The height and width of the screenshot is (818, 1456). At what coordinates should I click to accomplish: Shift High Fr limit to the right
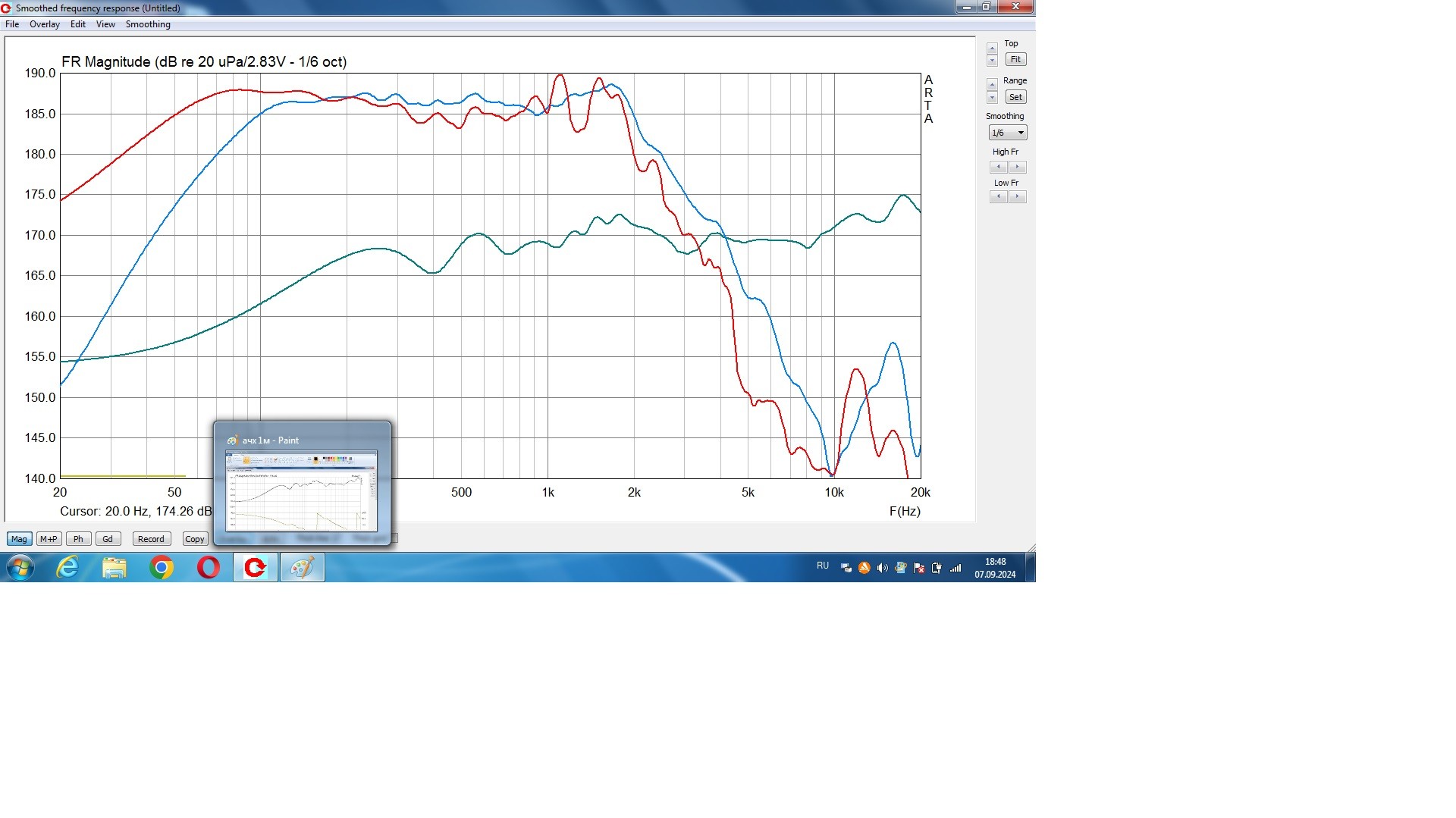1018,167
